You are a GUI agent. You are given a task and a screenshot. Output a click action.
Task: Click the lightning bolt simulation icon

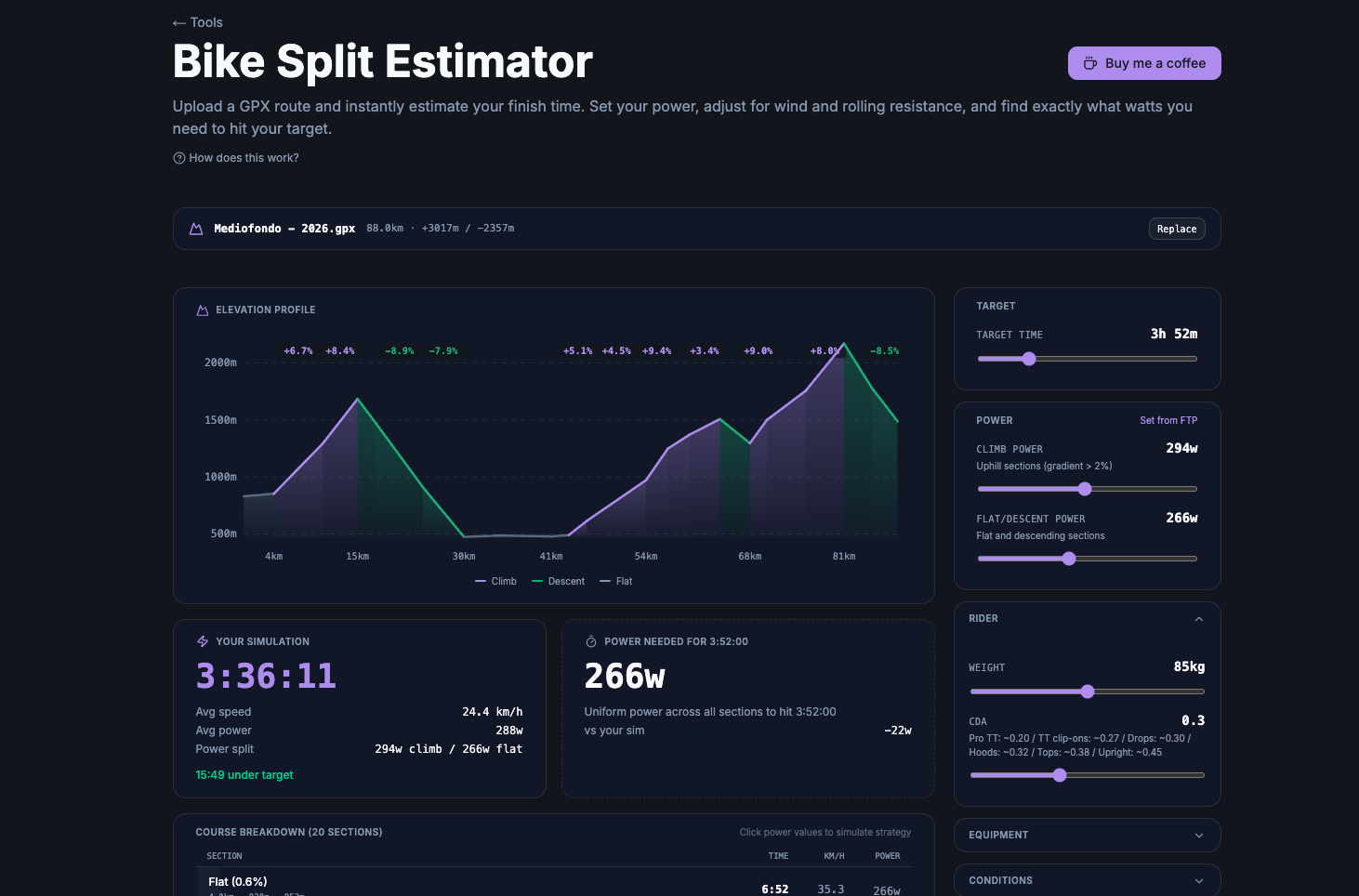point(203,641)
